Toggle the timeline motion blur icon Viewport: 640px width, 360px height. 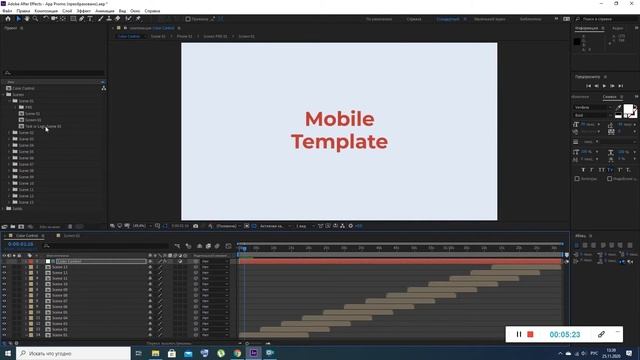coord(217,246)
